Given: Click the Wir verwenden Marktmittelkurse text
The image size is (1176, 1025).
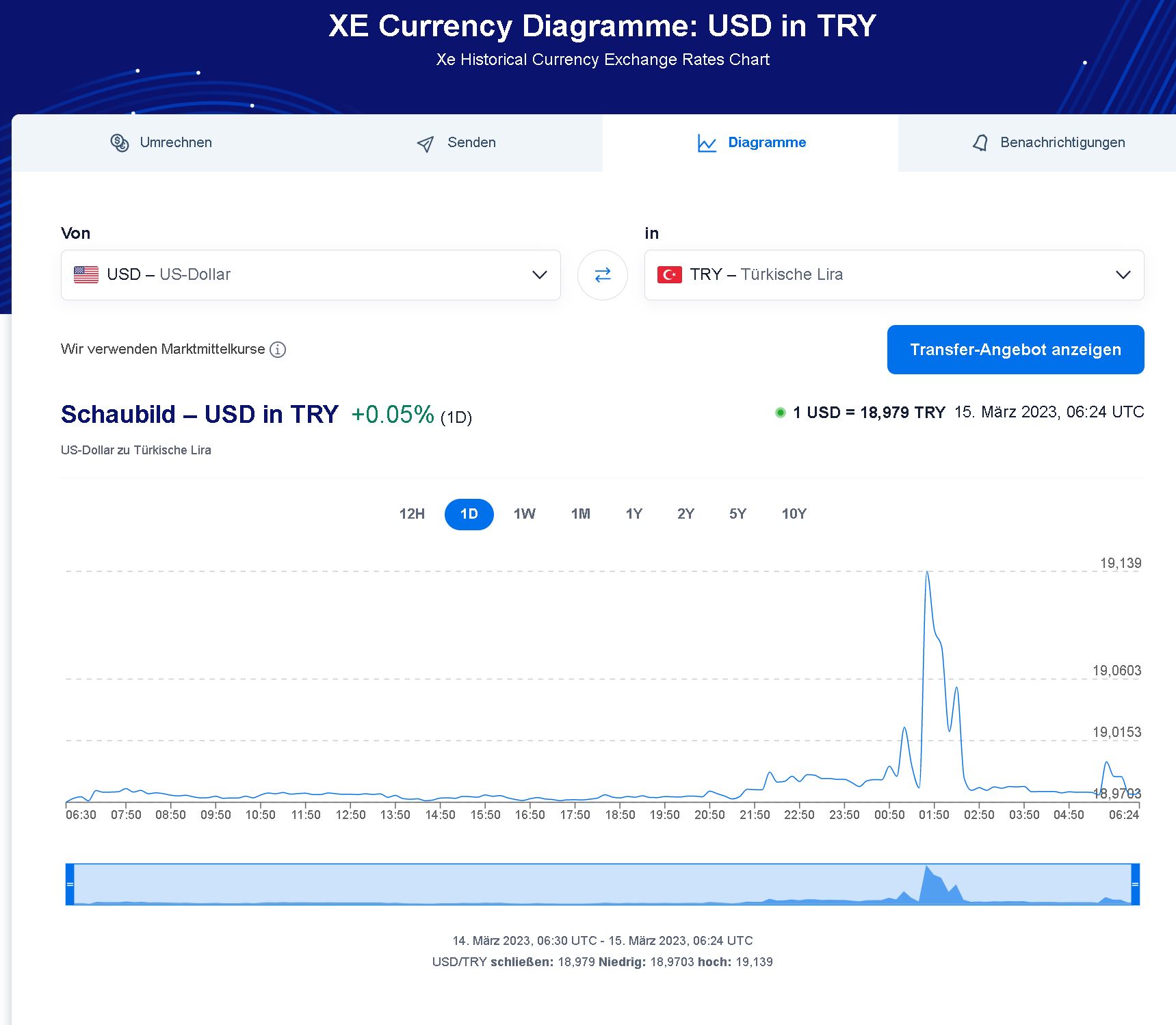Looking at the screenshot, I should tap(163, 349).
